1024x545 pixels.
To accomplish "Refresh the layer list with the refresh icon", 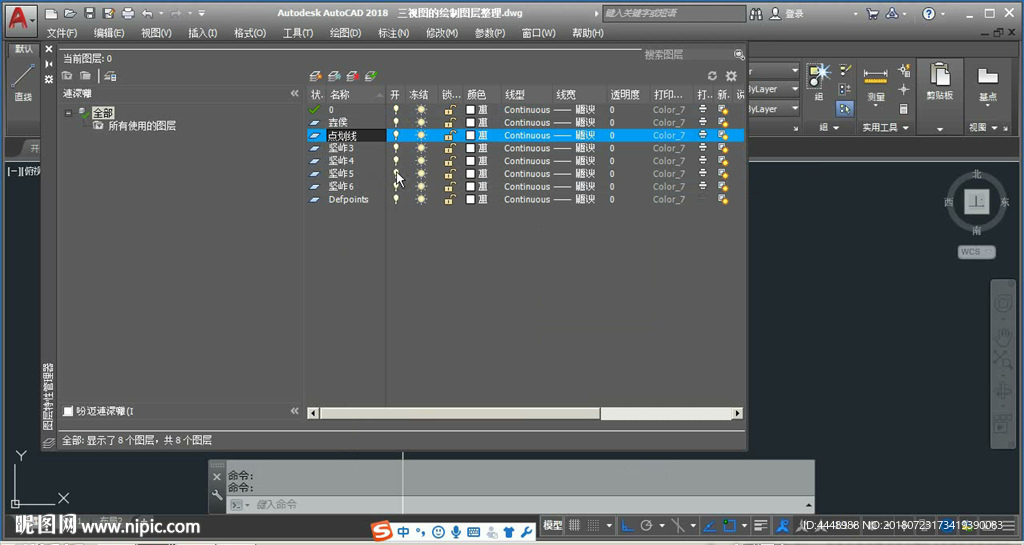I will click(712, 76).
